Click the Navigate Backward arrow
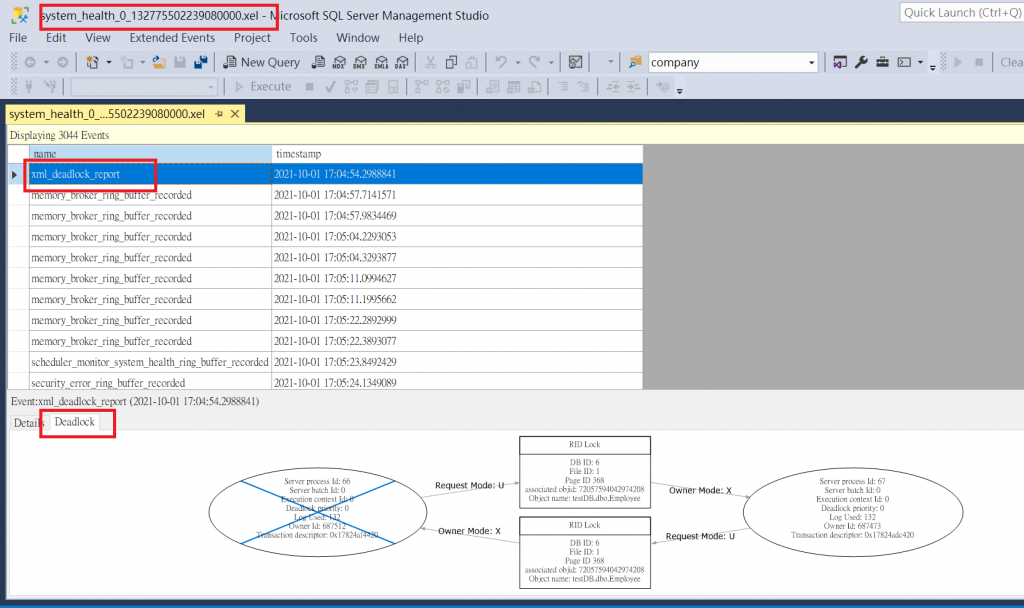This screenshot has width=1024, height=608. click(30, 62)
